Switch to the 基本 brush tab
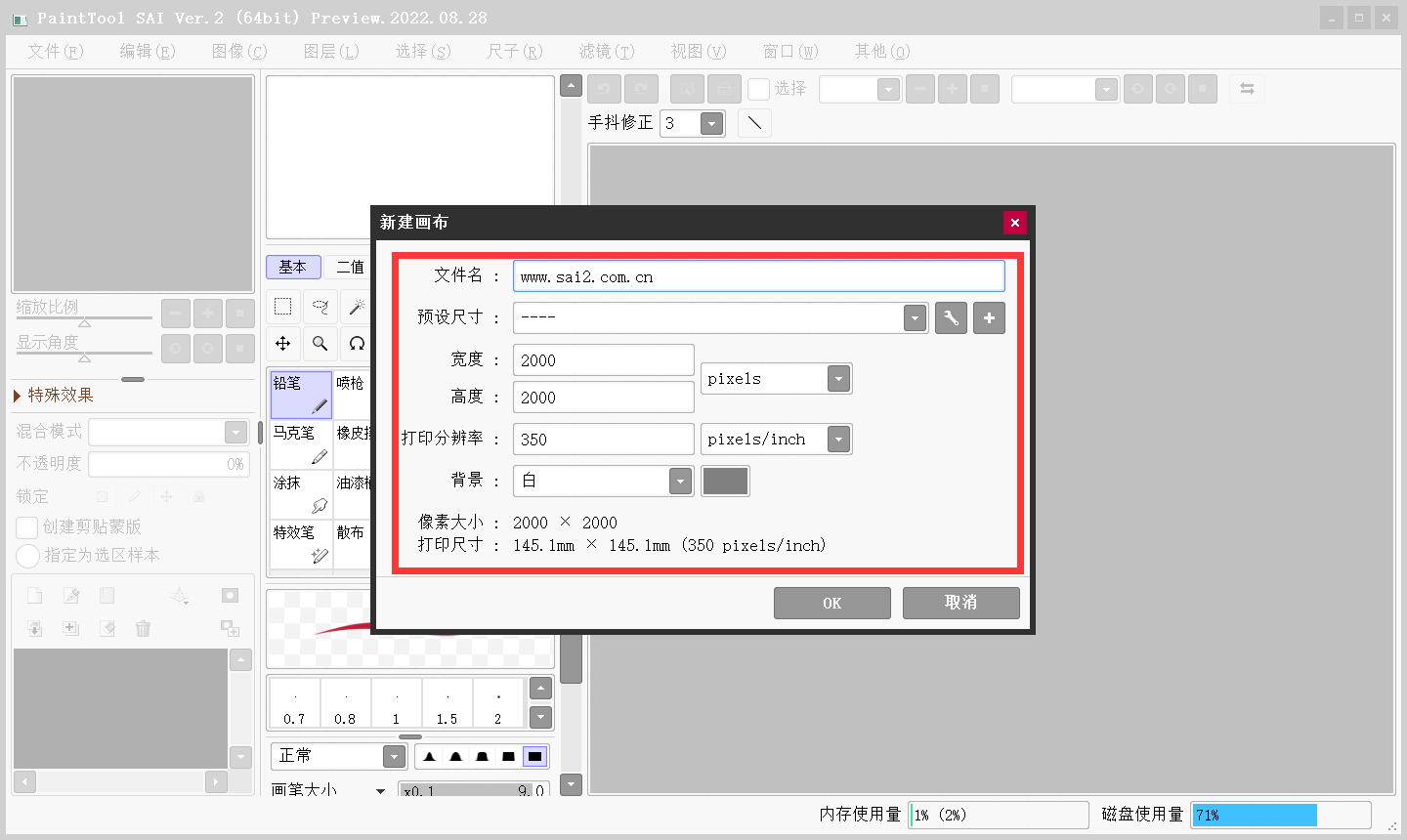The height and width of the screenshot is (840, 1407). pyautogui.click(x=293, y=267)
